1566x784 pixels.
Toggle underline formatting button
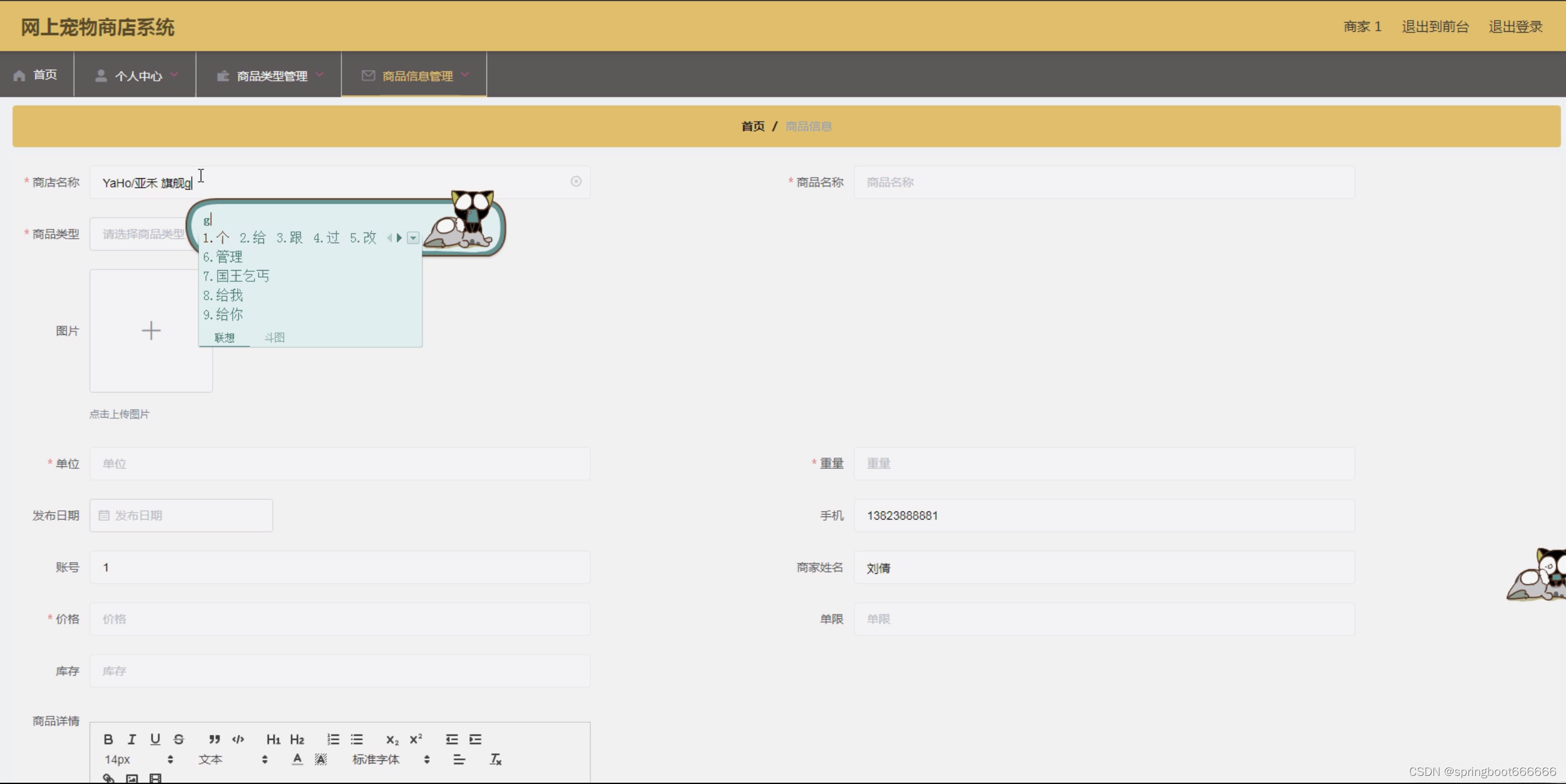point(155,739)
